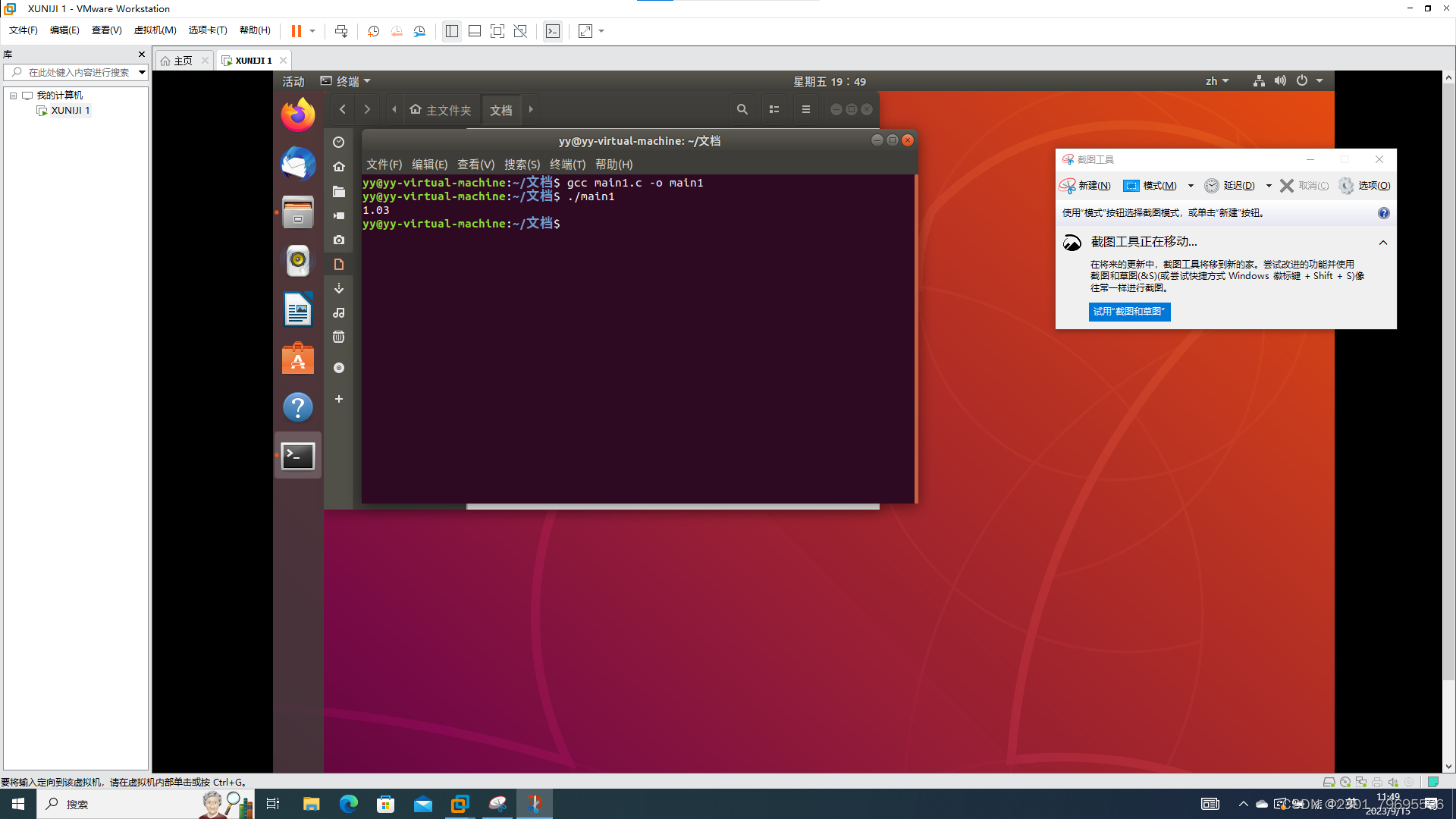The width and height of the screenshot is (1456, 819).
Task: Open the 模式(M) dropdown arrow in Snipping Tool
Action: pos(1191,186)
